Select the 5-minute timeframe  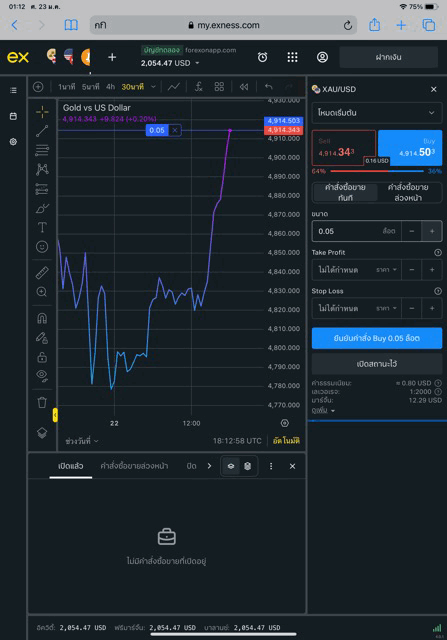(x=90, y=87)
